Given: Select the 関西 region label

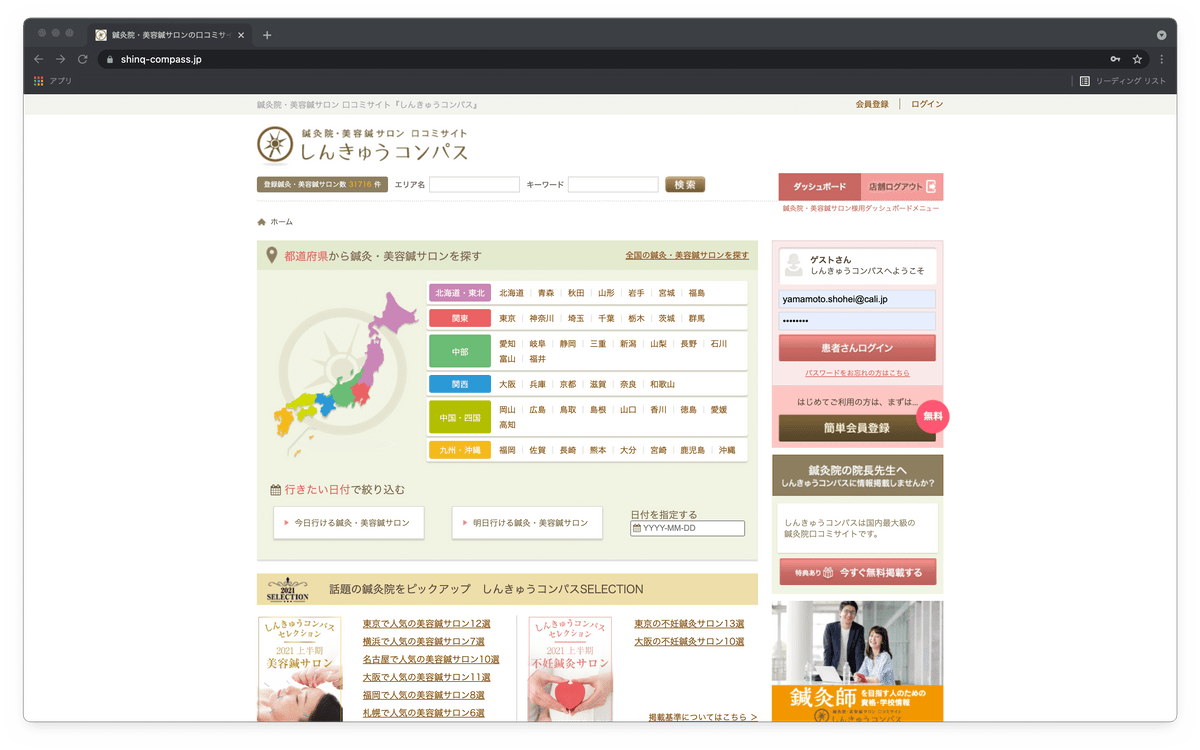Looking at the screenshot, I should [460, 384].
